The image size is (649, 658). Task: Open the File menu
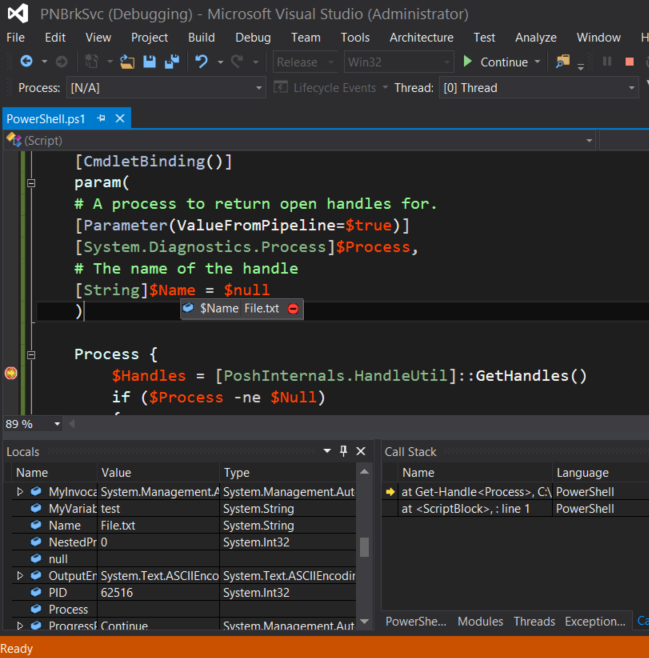(16, 38)
